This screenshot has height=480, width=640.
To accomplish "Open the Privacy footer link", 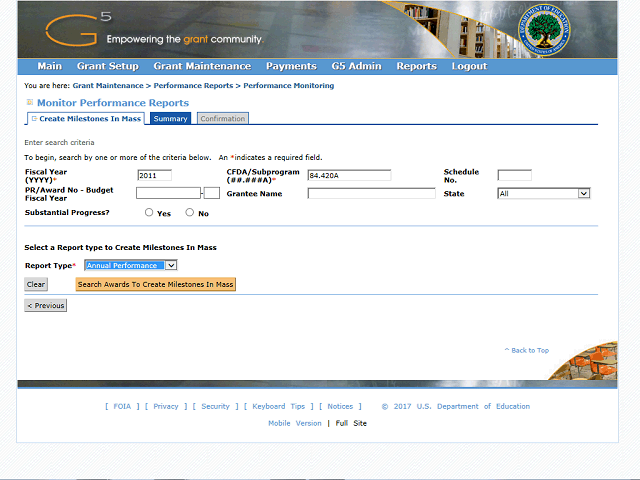I will point(166,407).
